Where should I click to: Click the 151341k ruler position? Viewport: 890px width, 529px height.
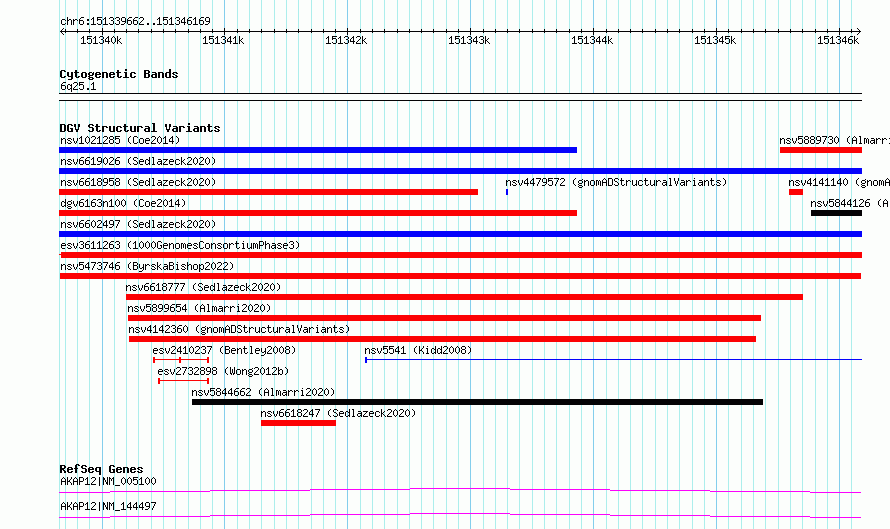(x=223, y=40)
